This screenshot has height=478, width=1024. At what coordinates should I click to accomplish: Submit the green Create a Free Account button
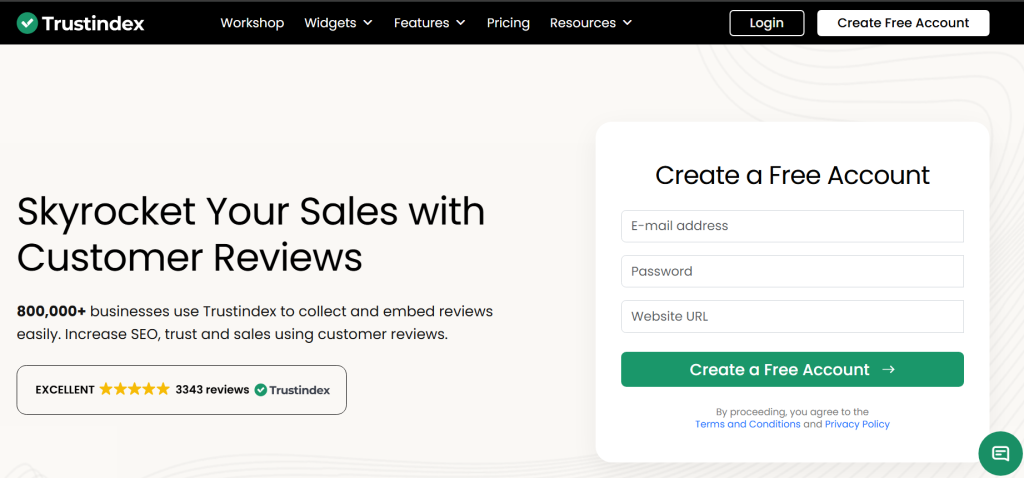coord(792,370)
